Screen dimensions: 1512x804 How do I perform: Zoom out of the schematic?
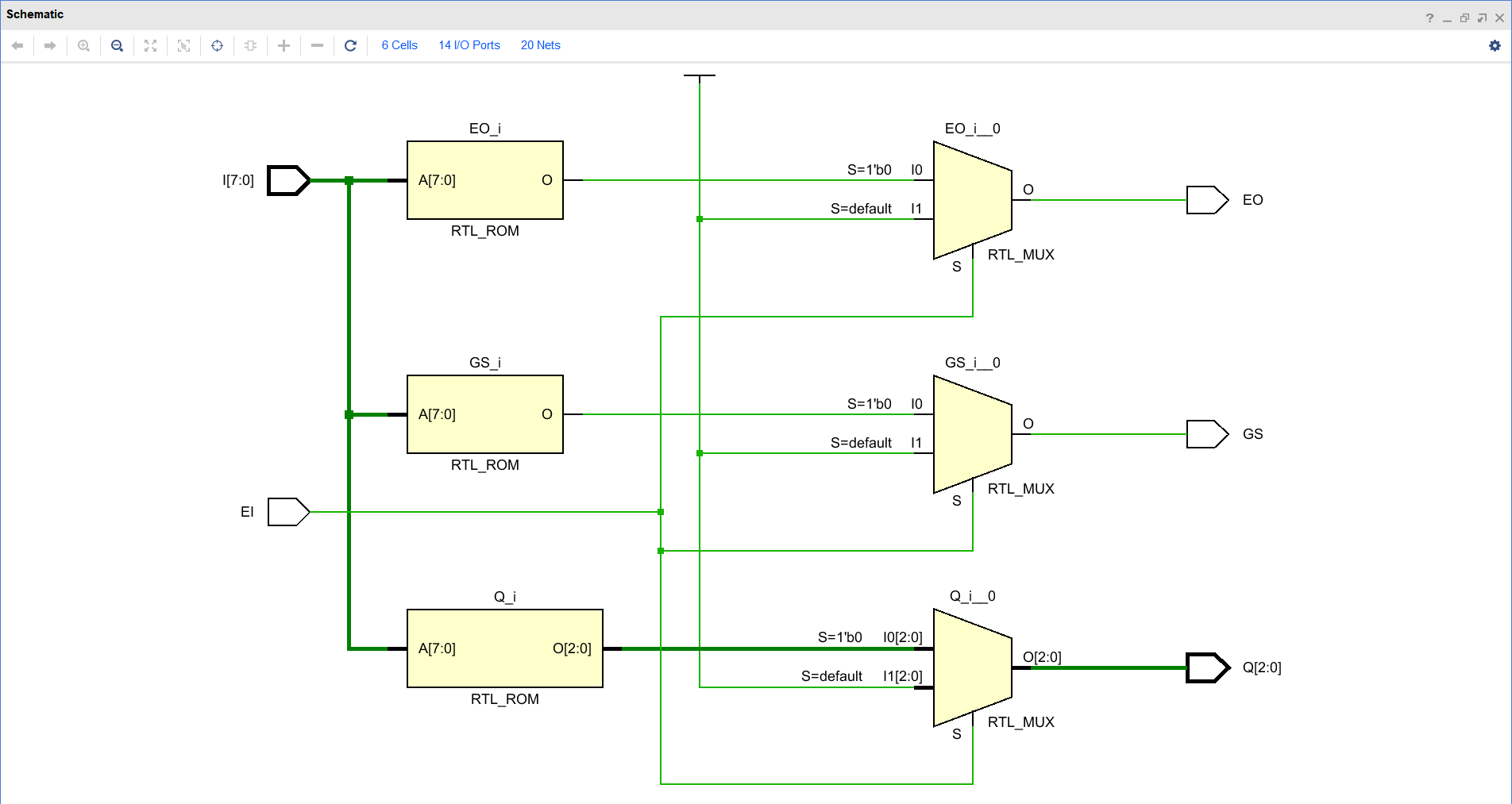(x=117, y=45)
